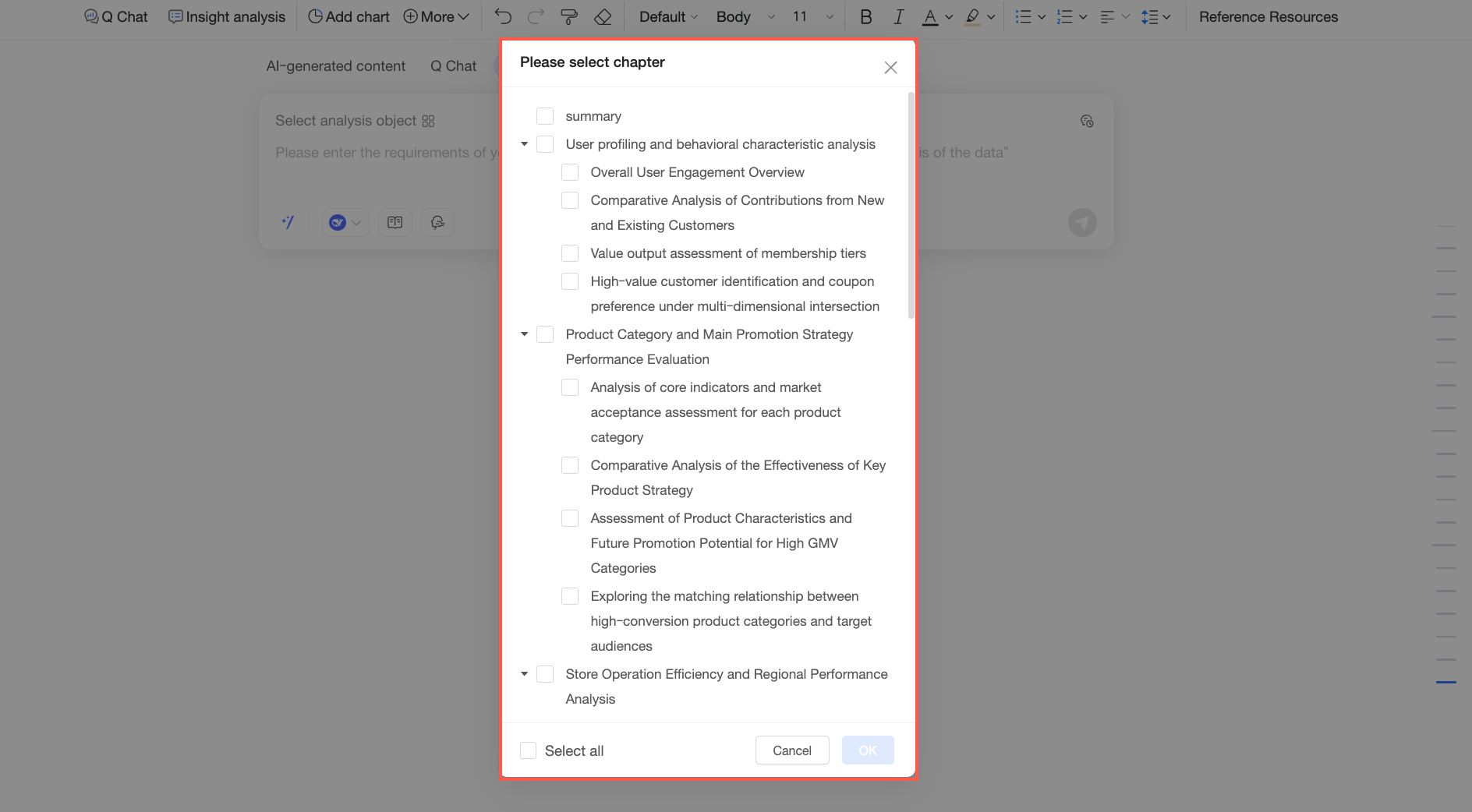Viewport: 1472px width, 812px height.
Task: Open the line spacing dropdown arrow
Action: 1166,17
